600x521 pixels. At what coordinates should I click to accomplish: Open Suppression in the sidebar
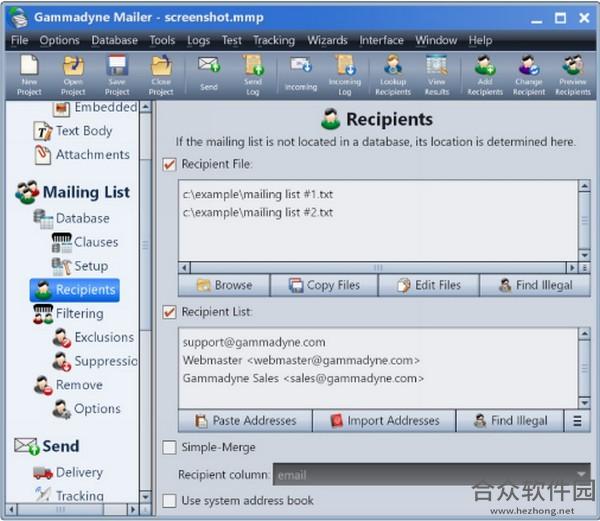pos(95,361)
